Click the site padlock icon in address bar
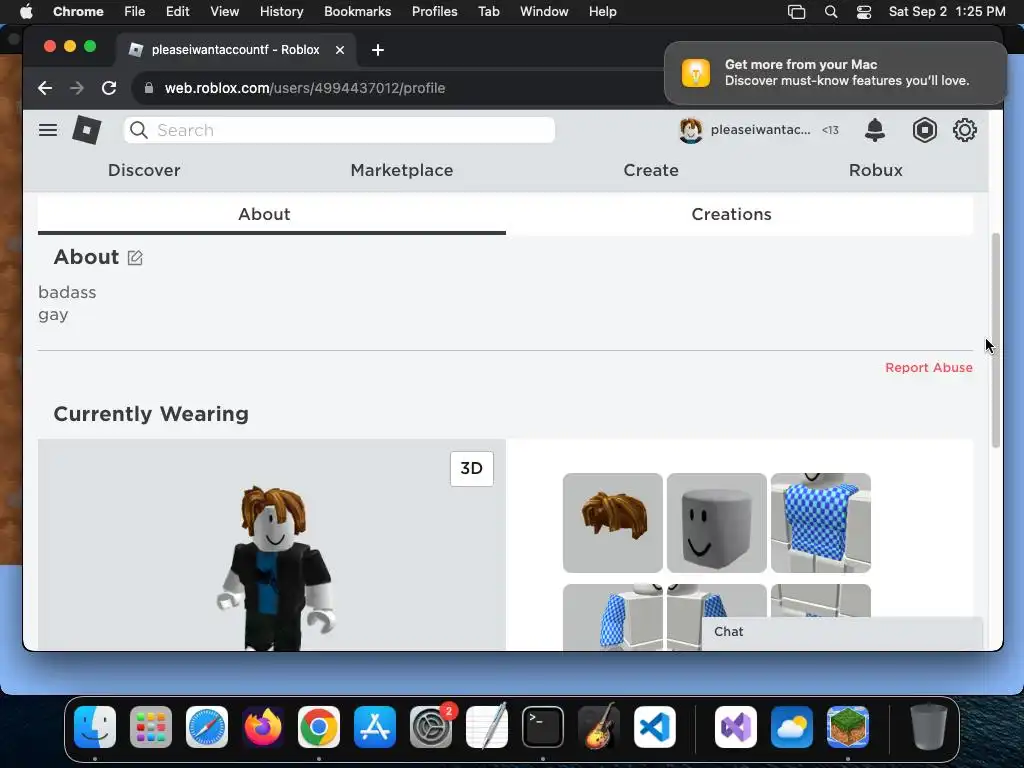 [x=149, y=88]
